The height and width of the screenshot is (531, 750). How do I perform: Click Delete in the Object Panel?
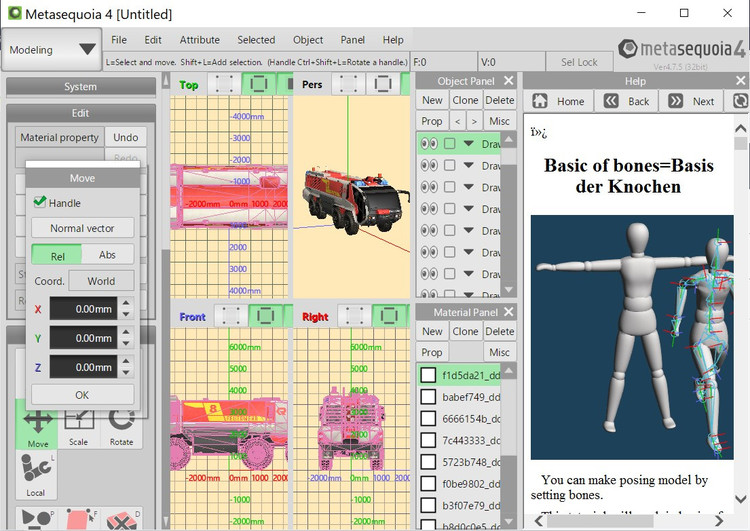[x=499, y=100]
